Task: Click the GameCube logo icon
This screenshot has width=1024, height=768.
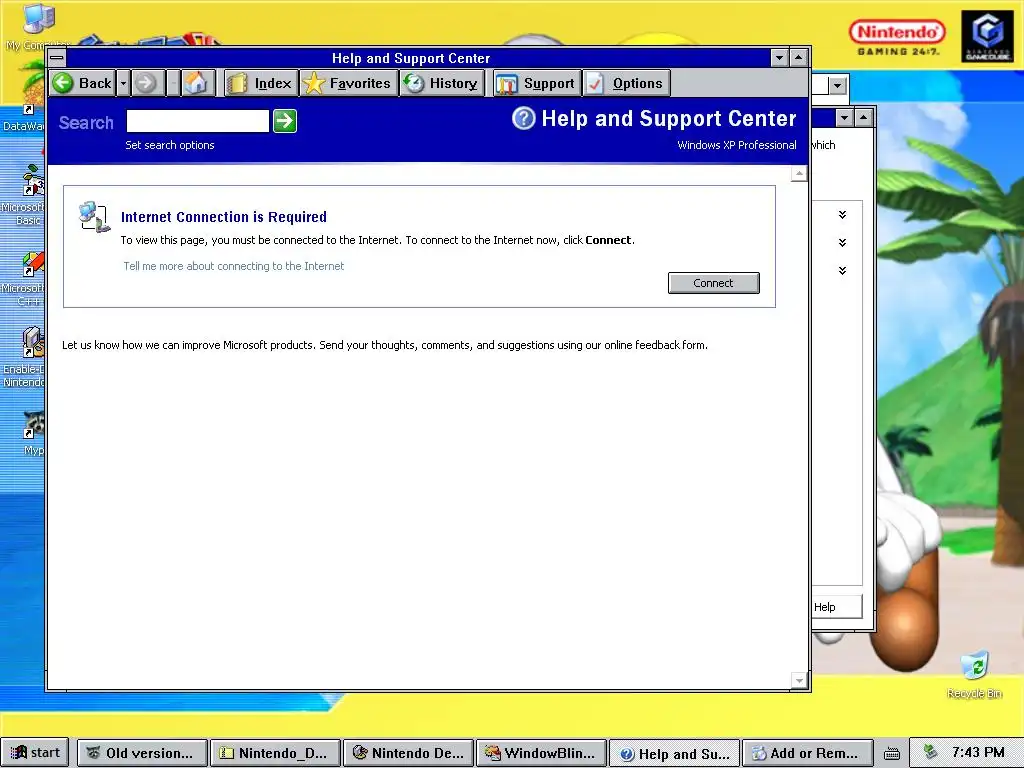Action: click(x=987, y=37)
